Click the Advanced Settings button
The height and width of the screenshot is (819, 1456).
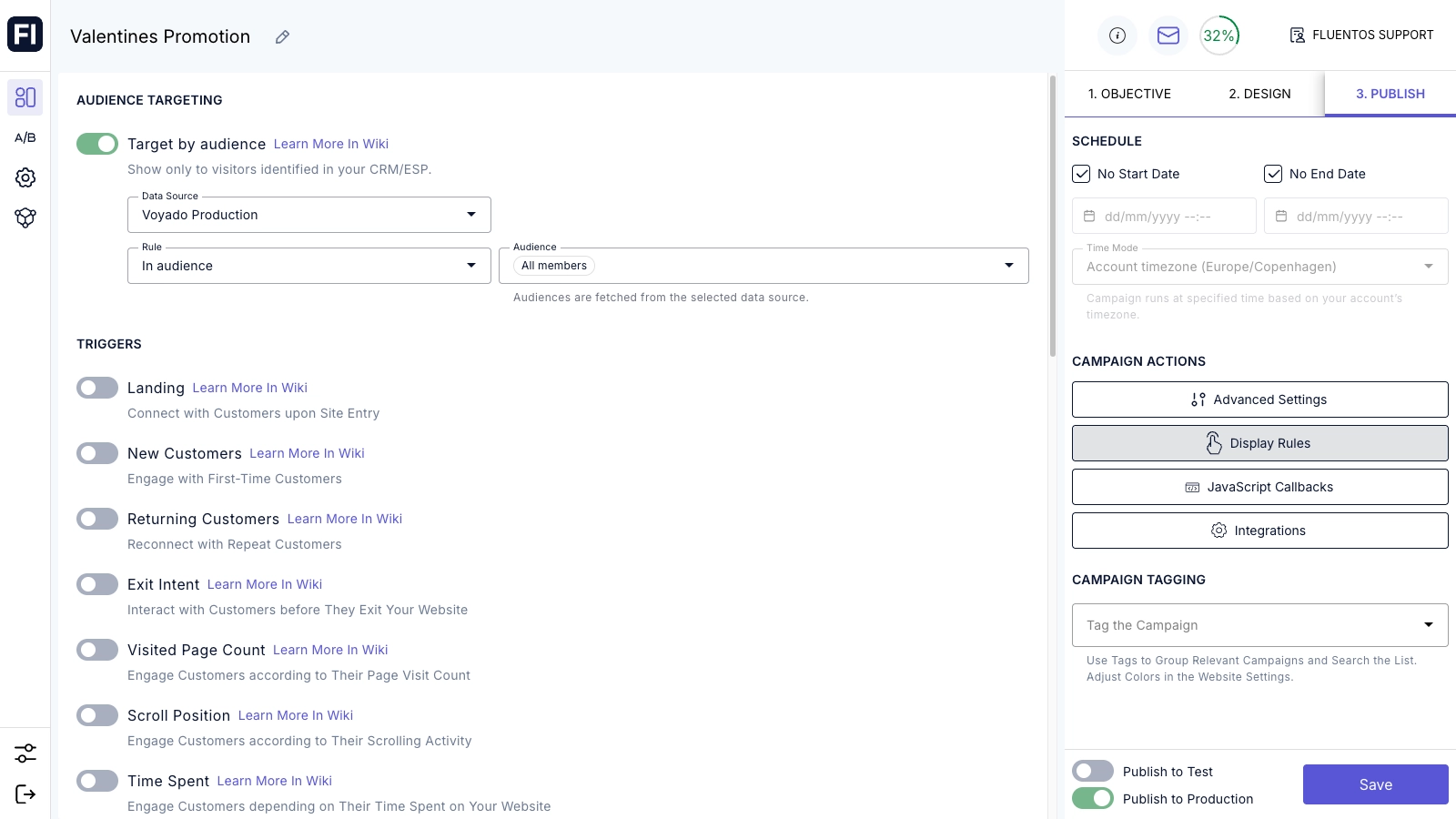click(x=1260, y=399)
